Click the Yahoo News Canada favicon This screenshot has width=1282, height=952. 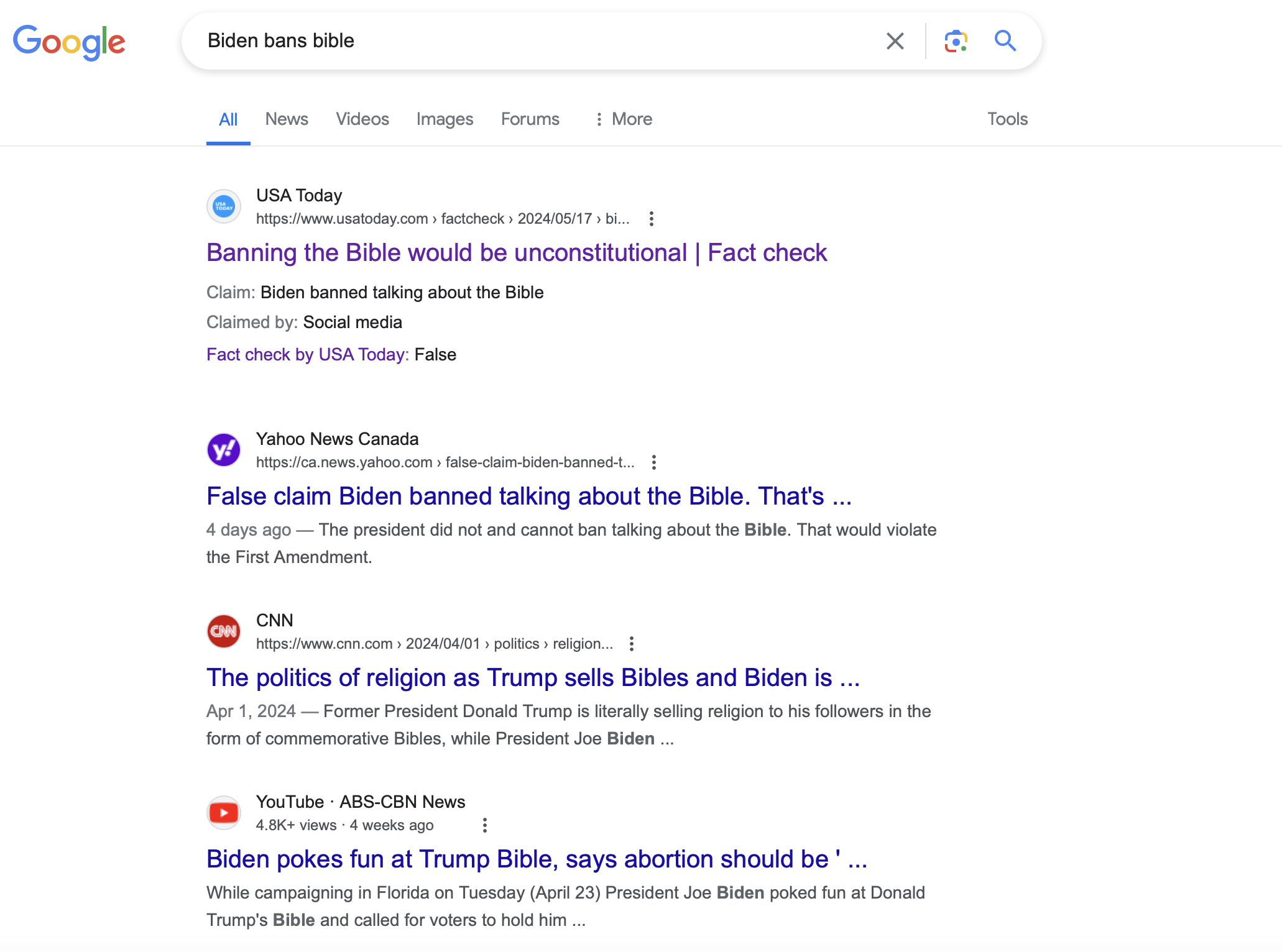click(x=224, y=450)
